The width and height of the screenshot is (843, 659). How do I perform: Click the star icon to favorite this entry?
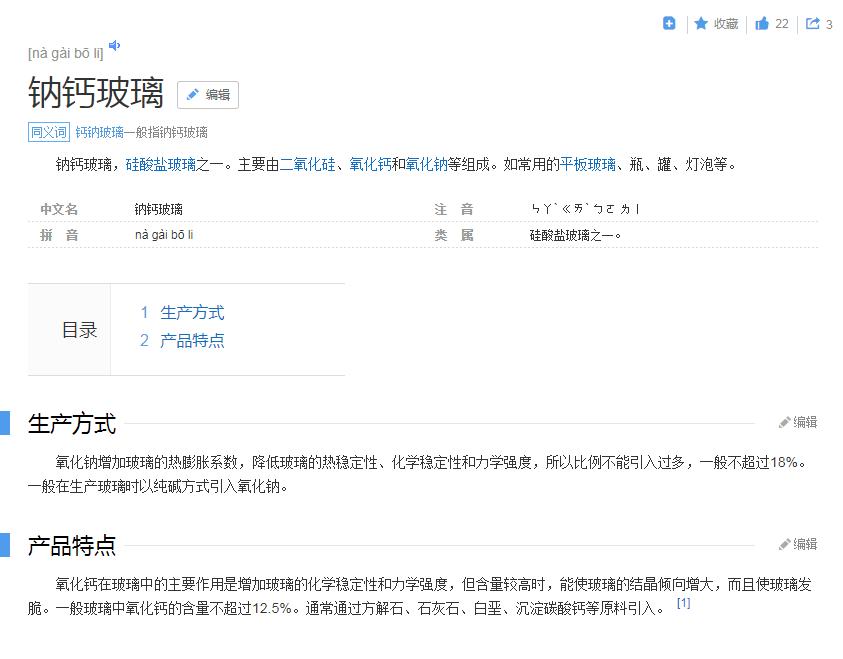(x=700, y=23)
